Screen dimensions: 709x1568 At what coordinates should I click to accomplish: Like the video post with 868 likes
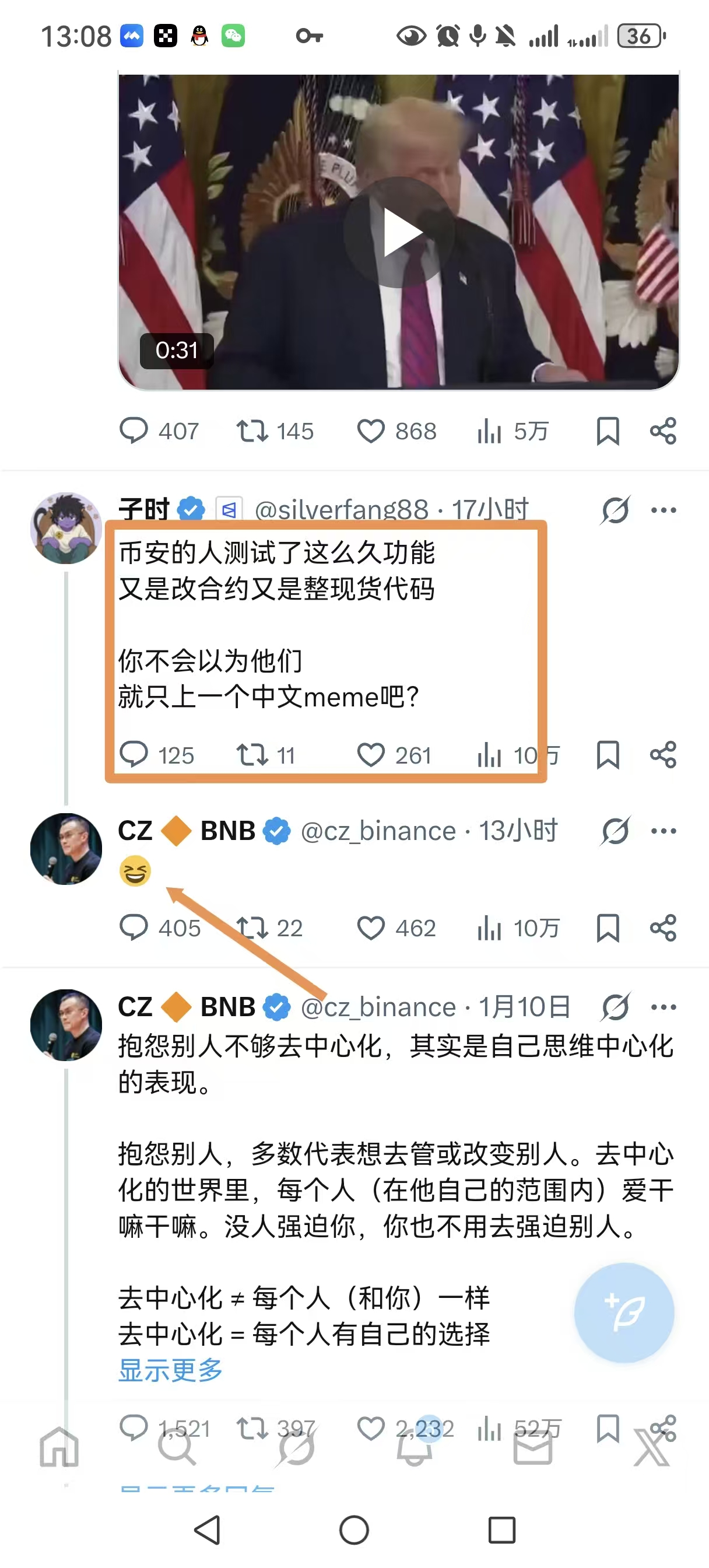coord(371,432)
